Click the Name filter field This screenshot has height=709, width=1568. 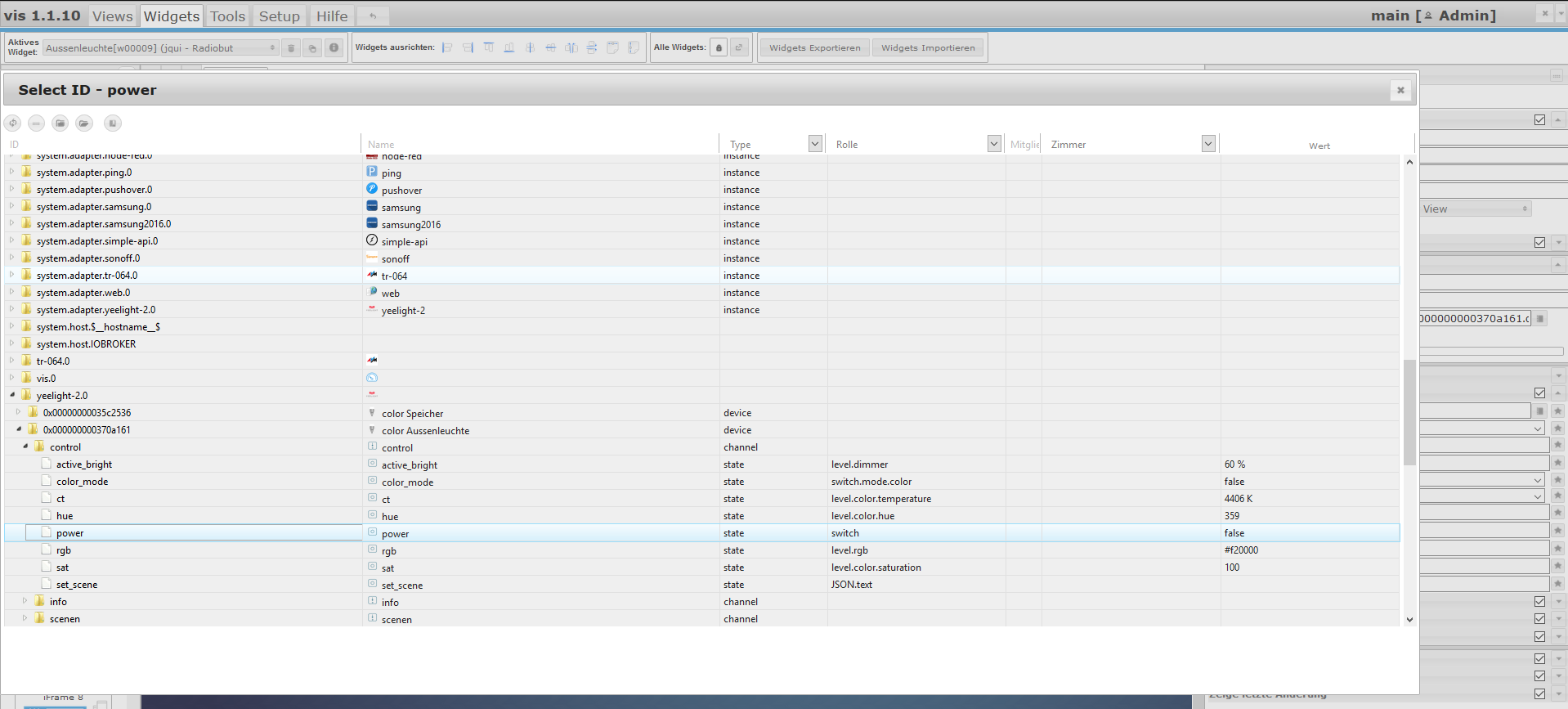540,144
